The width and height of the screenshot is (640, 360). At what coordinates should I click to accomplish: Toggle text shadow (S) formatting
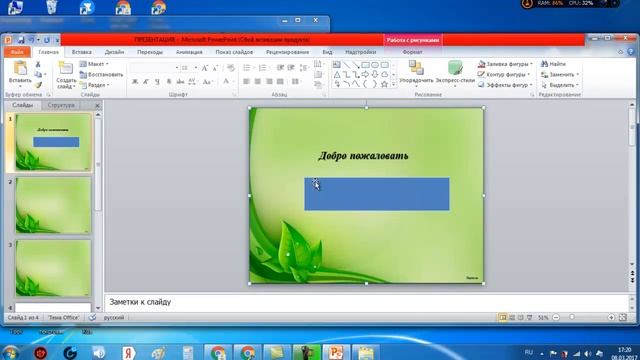169,82
